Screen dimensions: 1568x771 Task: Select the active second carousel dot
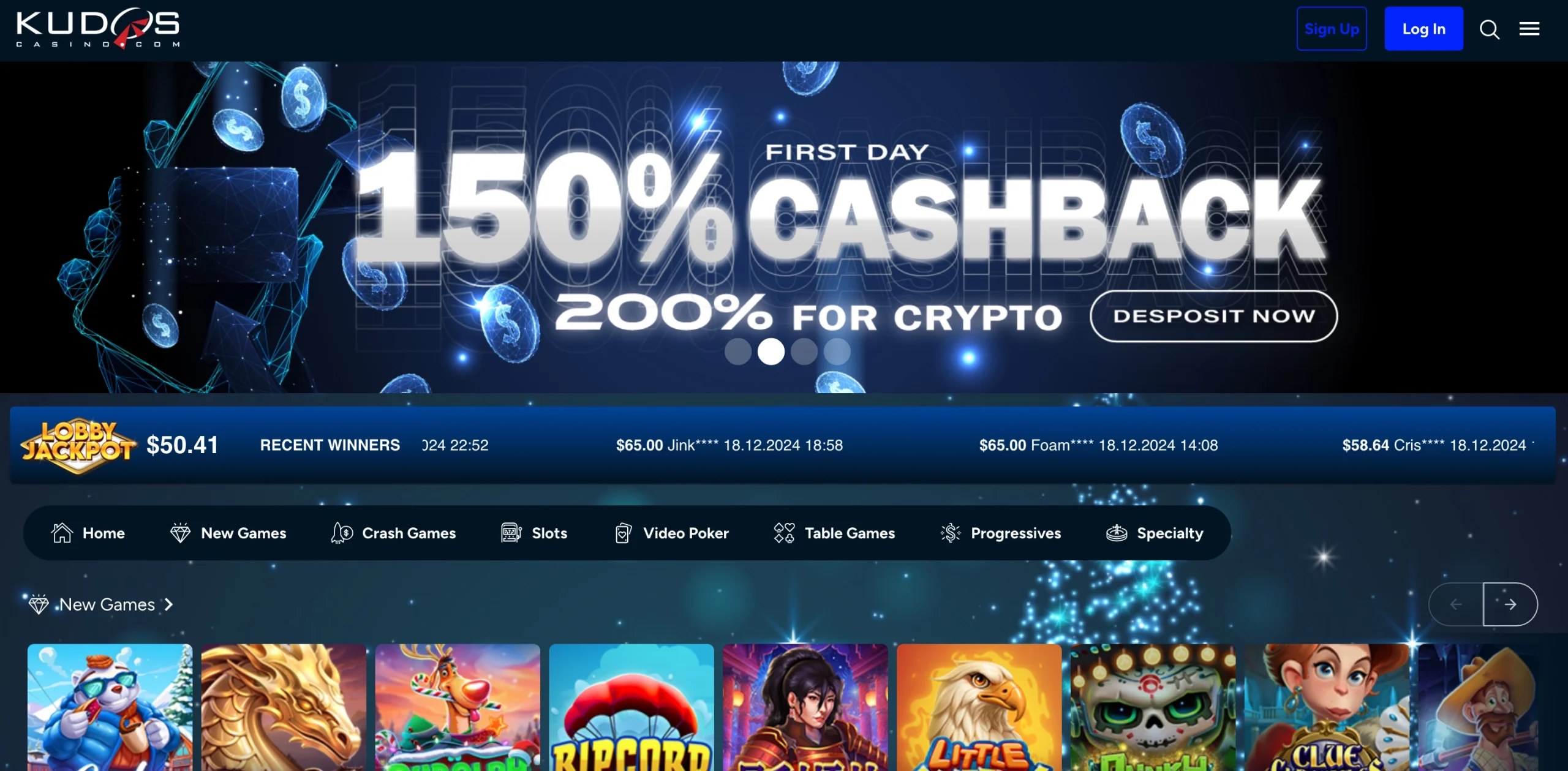pos(771,352)
